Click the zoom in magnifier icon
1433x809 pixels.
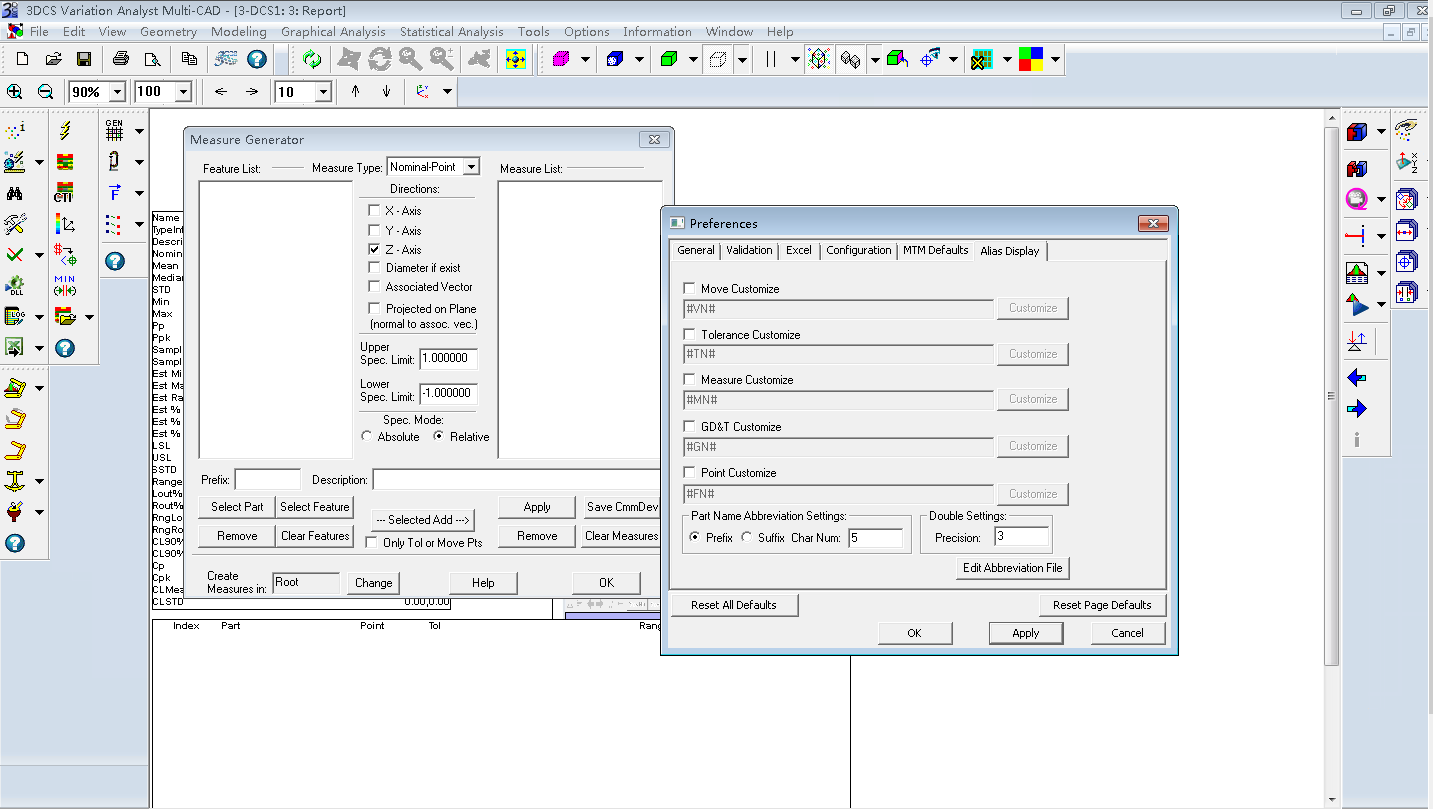[15, 91]
